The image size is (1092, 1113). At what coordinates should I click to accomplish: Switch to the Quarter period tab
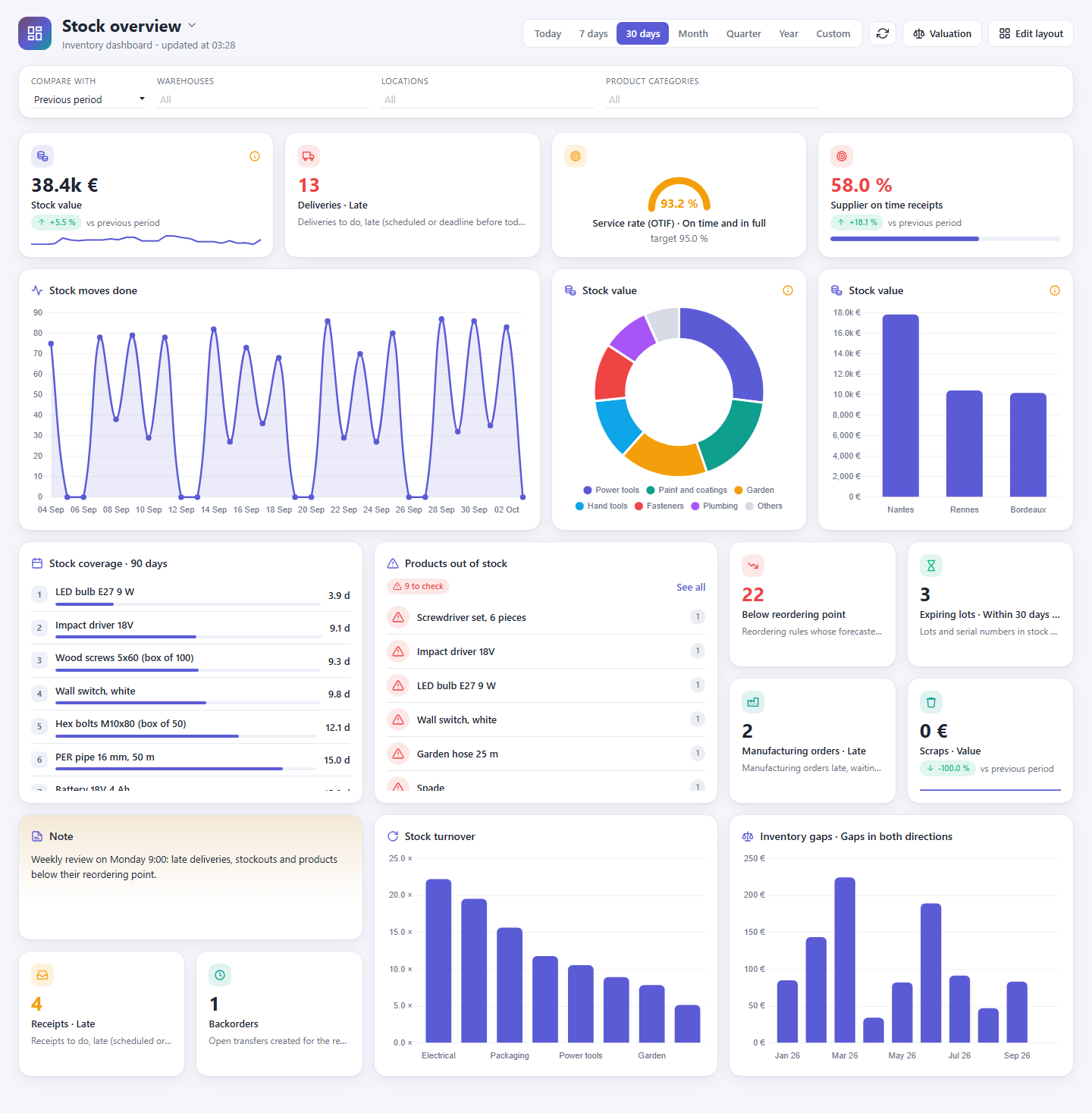(x=743, y=33)
